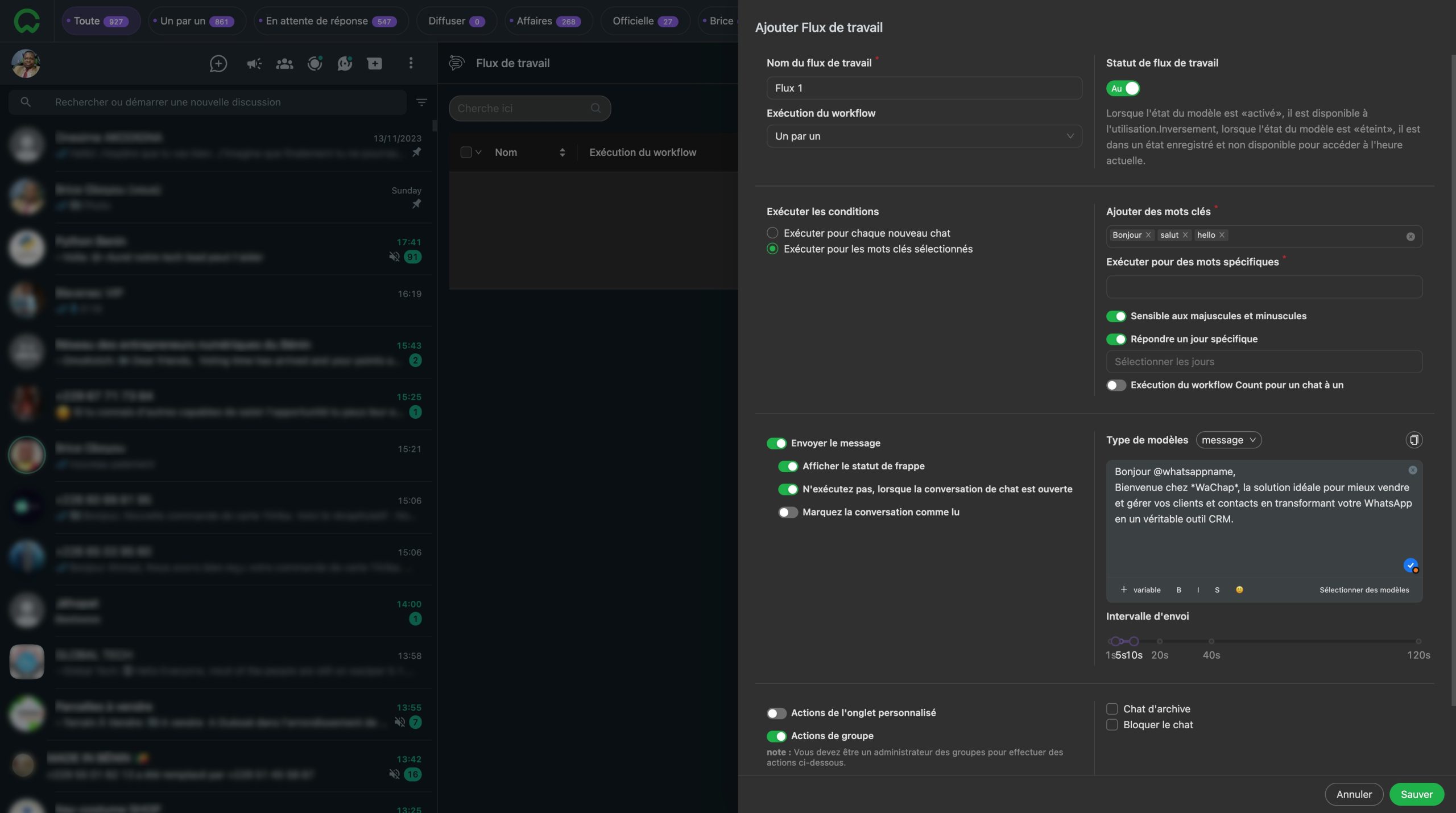Open the "message" template type dropdown
The image size is (1456, 813).
(x=1228, y=440)
